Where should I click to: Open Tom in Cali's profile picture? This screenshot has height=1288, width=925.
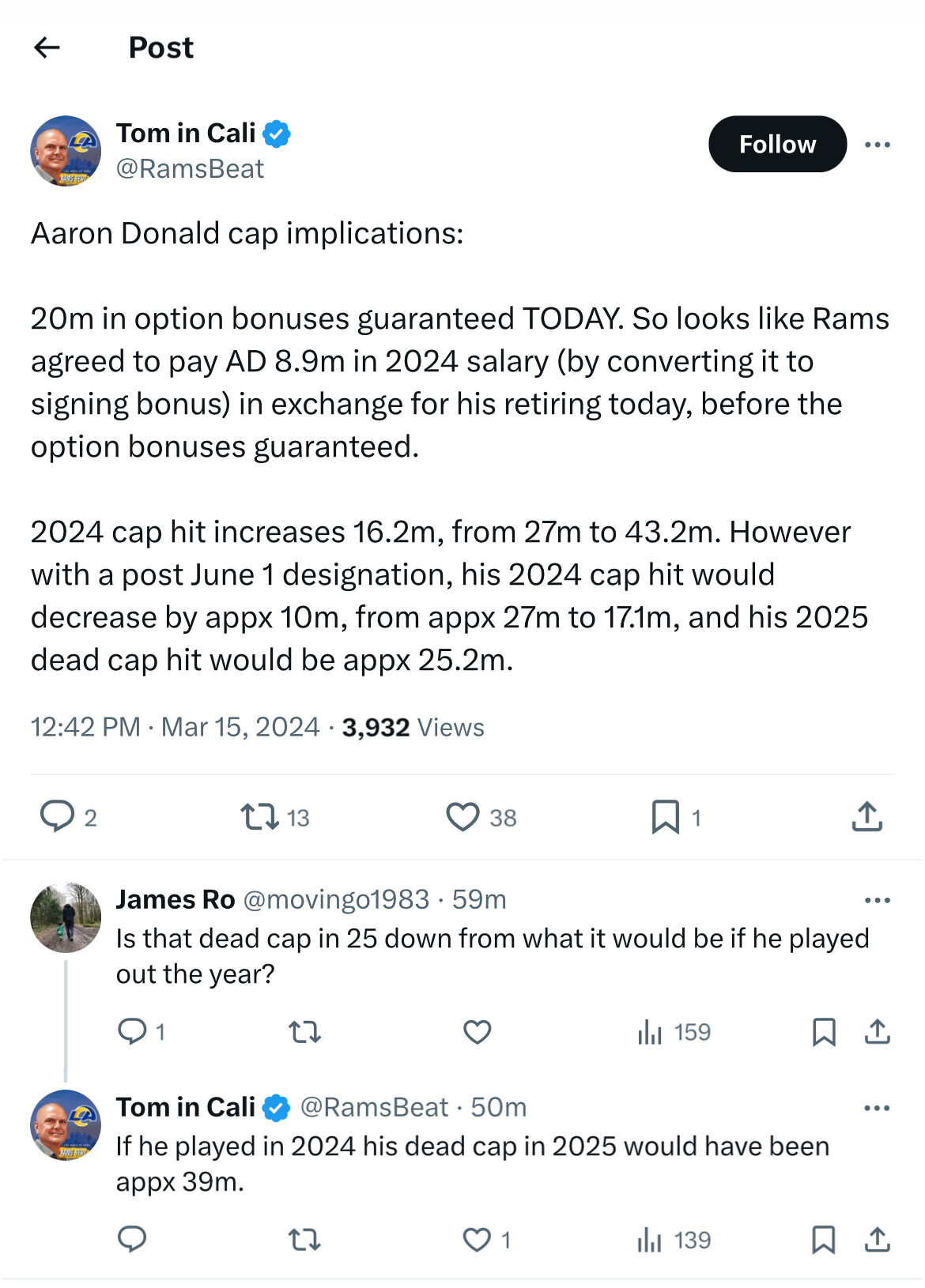66,151
